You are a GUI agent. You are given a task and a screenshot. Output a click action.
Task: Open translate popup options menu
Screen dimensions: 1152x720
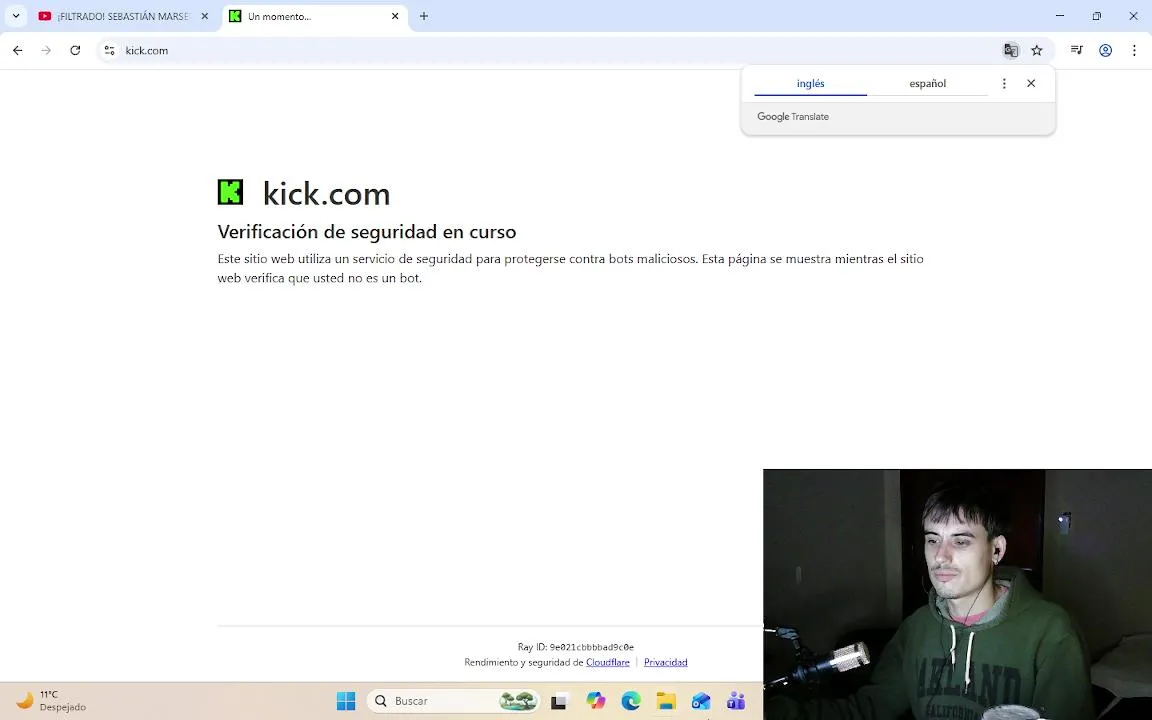1004,84
